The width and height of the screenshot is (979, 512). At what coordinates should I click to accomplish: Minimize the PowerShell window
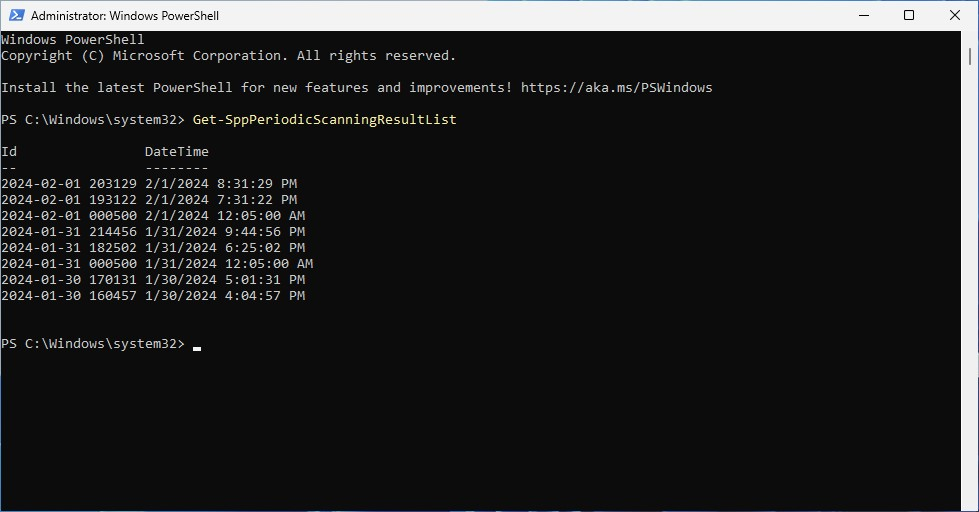point(863,15)
